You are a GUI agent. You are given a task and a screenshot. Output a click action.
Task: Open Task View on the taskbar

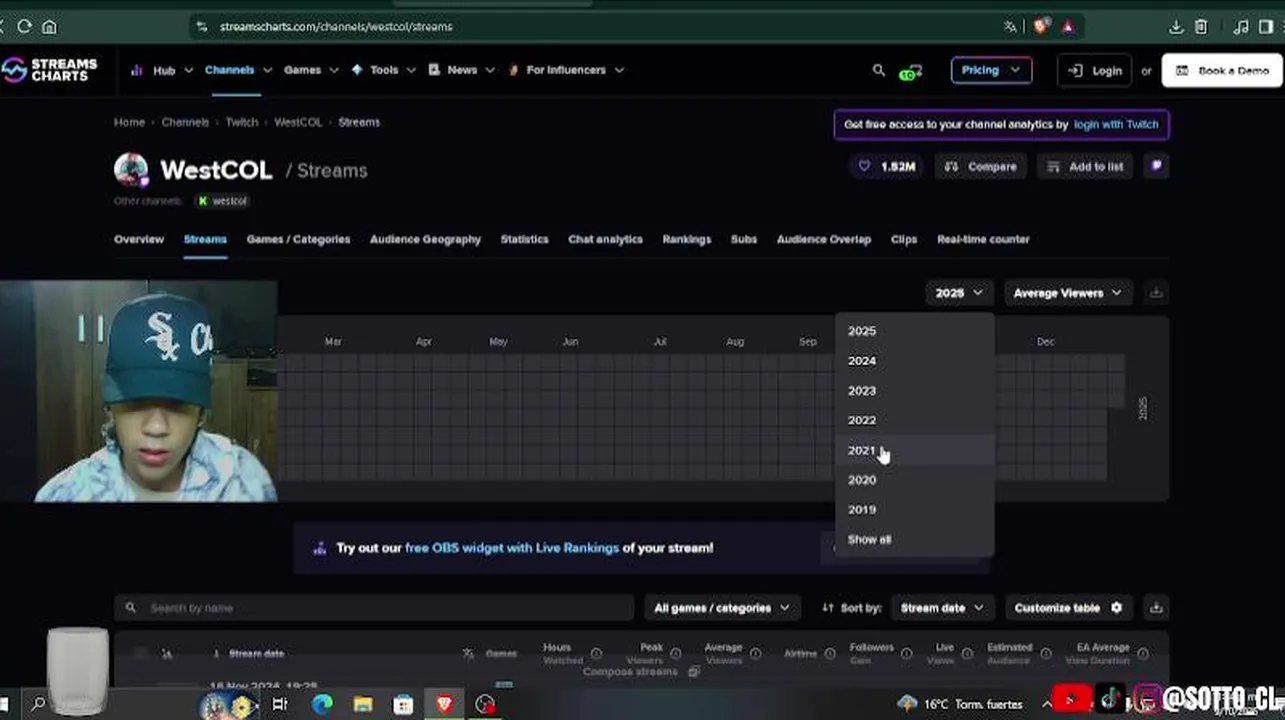click(280, 705)
